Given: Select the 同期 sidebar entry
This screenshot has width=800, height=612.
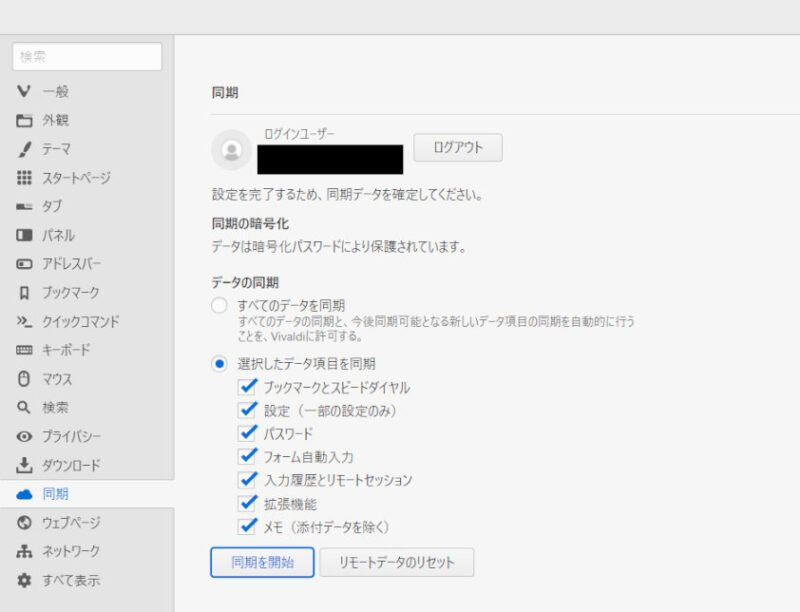Looking at the screenshot, I should pos(87,494).
